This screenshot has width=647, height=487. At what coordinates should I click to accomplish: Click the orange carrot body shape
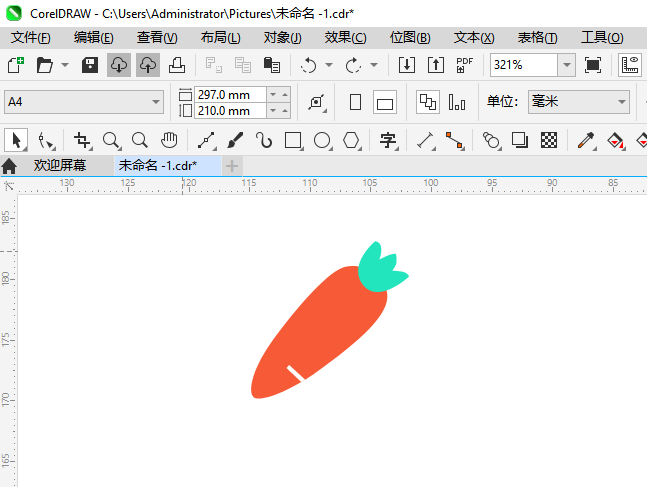318,334
